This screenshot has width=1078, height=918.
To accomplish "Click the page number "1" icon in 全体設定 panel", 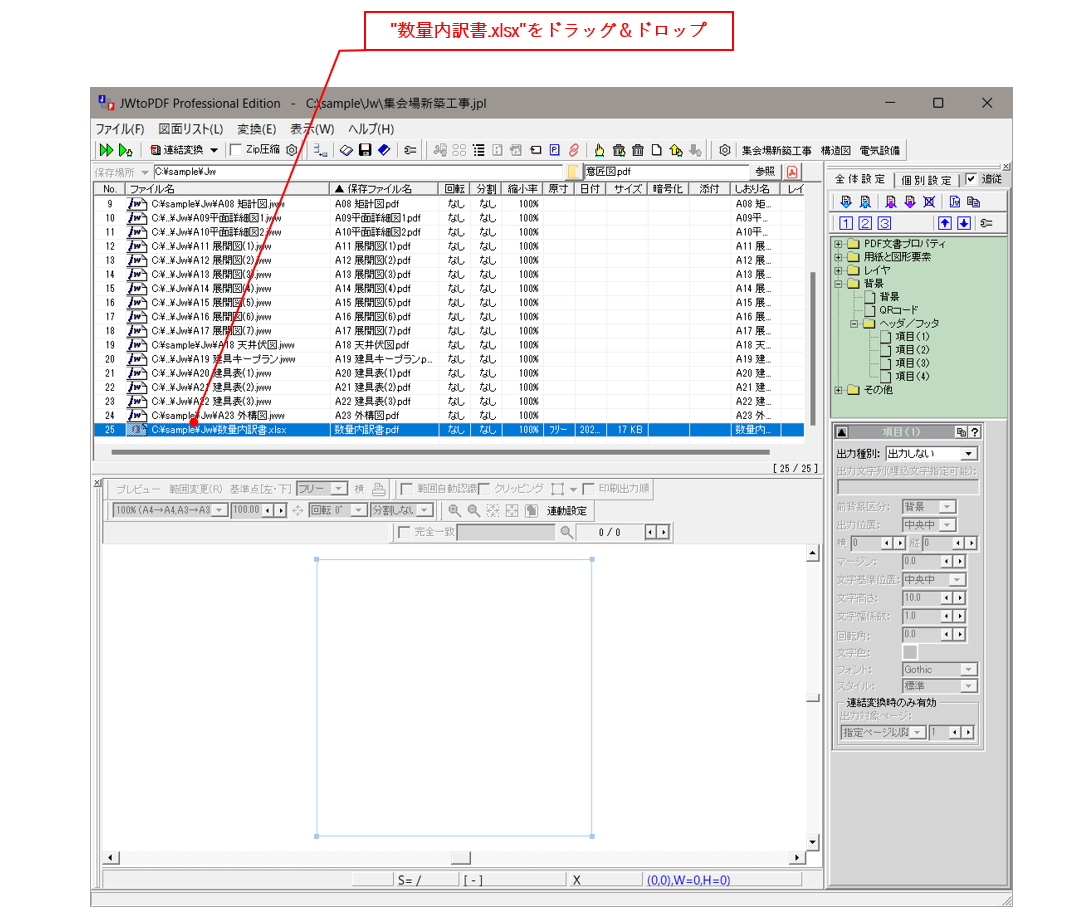I will (846, 222).
